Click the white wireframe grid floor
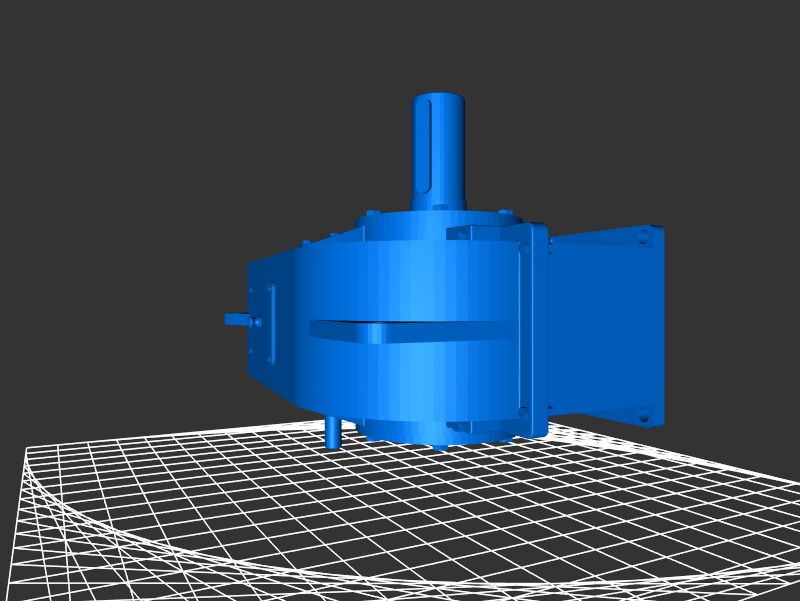The image size is (800, 601). pos(300,520)
